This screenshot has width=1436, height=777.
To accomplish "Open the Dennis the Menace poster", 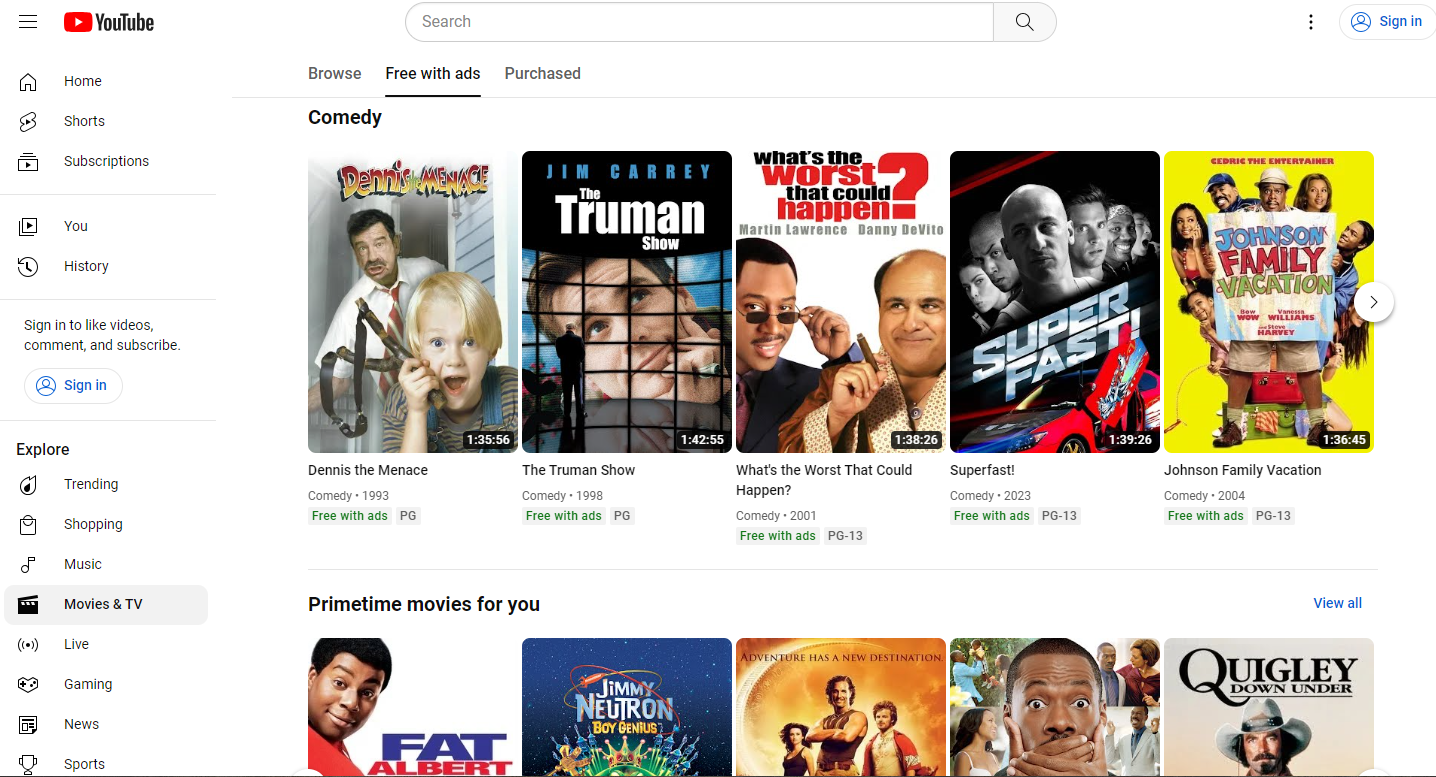I will [x=413, y=302].
